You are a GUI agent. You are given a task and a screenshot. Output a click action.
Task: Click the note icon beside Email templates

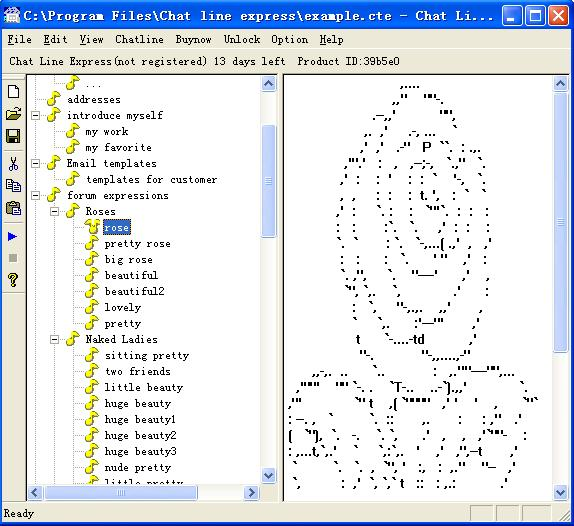click(x=54, y=163)
